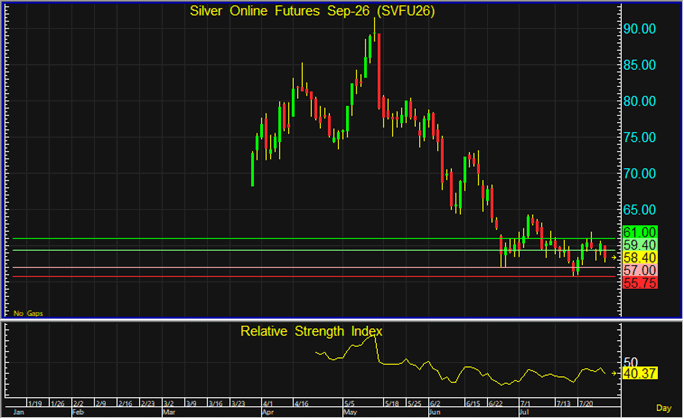Click the 3/16 date label

(x=215, y=404)
